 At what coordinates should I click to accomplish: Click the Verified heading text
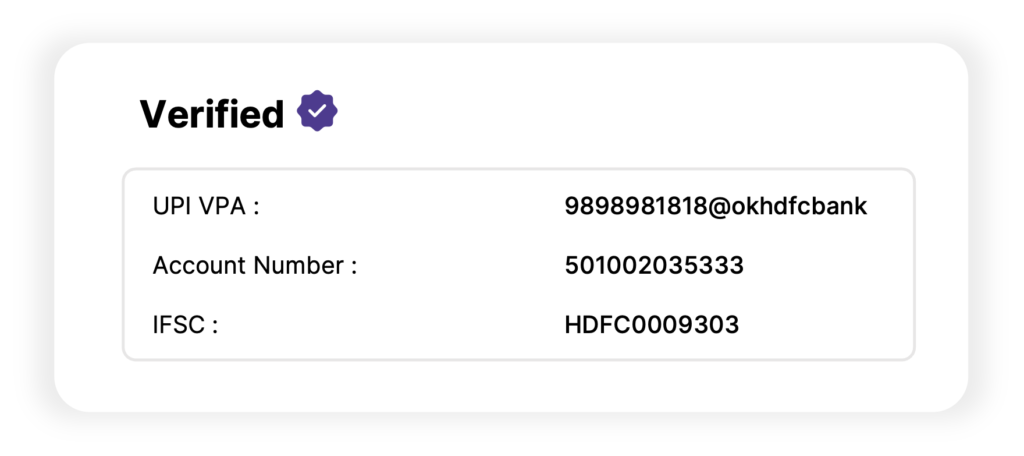pyautogui.click(x=212, y=114)
